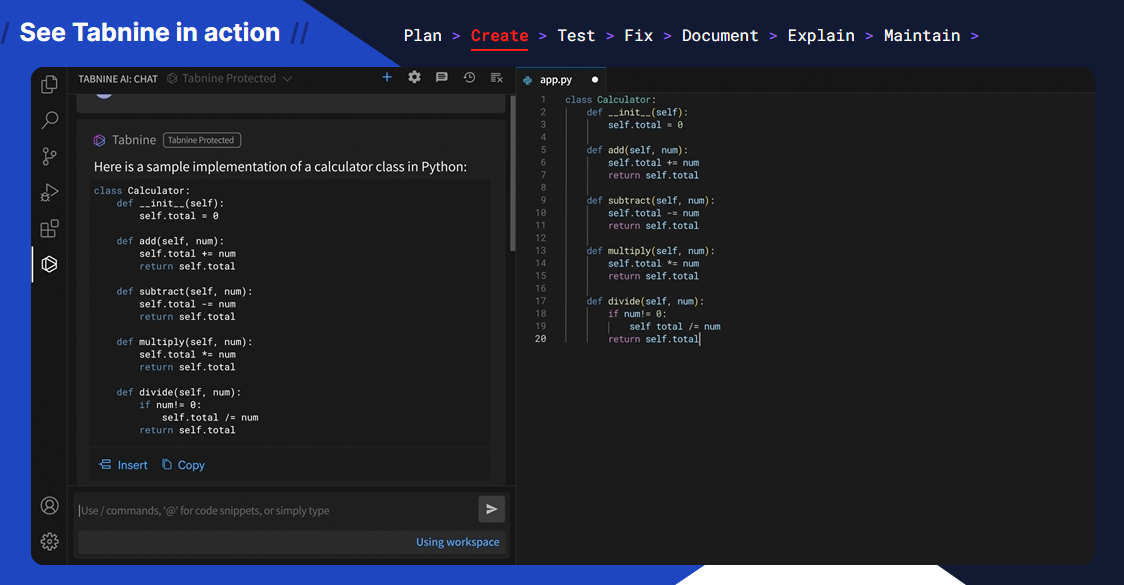Click 'if num!= 0:' in the editor
The width and height of the screenshot is (1124, 585).
[637, 314]
